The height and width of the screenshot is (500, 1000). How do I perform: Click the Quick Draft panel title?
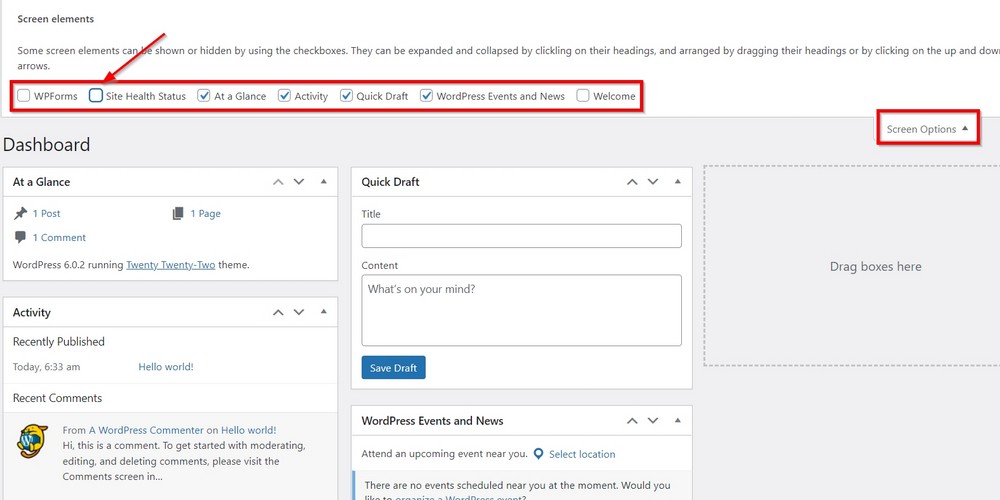click(x=390, y=182)
